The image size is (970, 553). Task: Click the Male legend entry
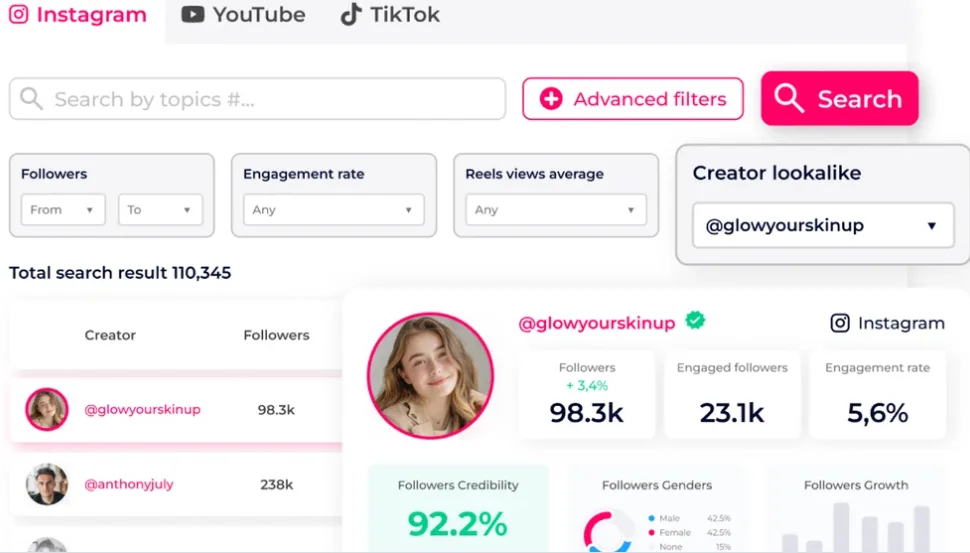(689, 518)
